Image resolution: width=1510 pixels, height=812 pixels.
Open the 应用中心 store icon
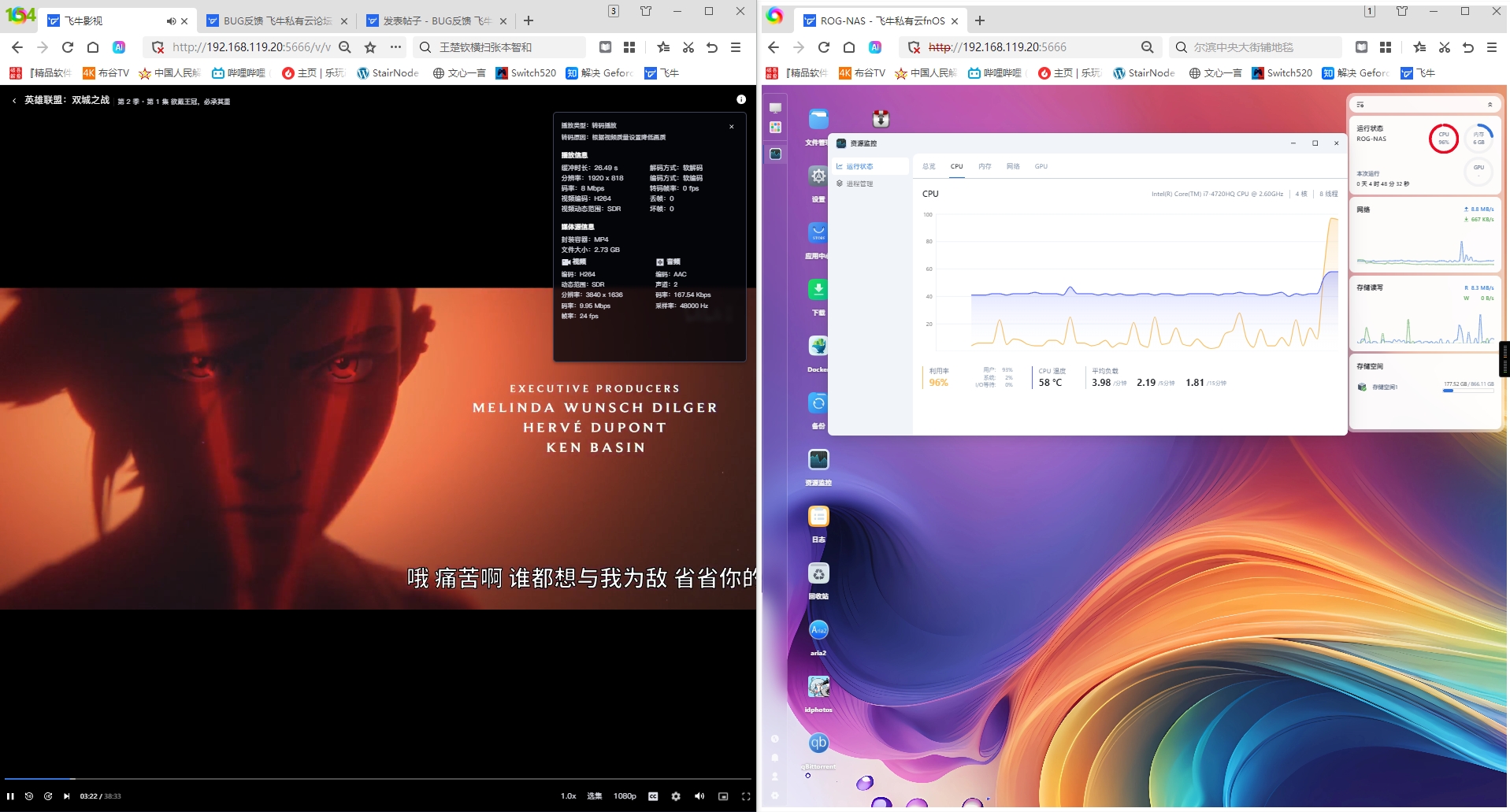click(818, 232)
